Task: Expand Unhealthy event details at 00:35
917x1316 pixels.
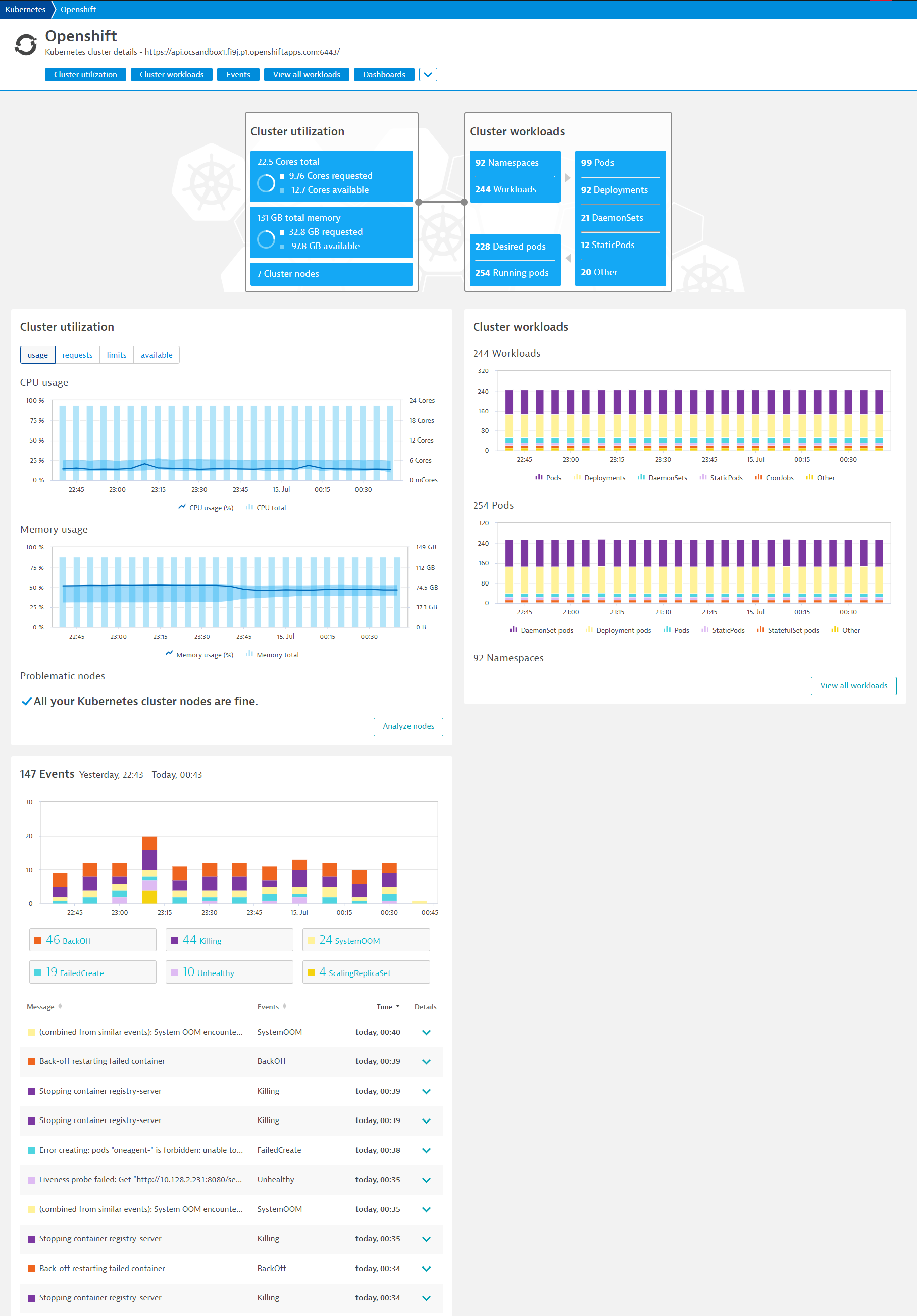Action: (426, 1180)
